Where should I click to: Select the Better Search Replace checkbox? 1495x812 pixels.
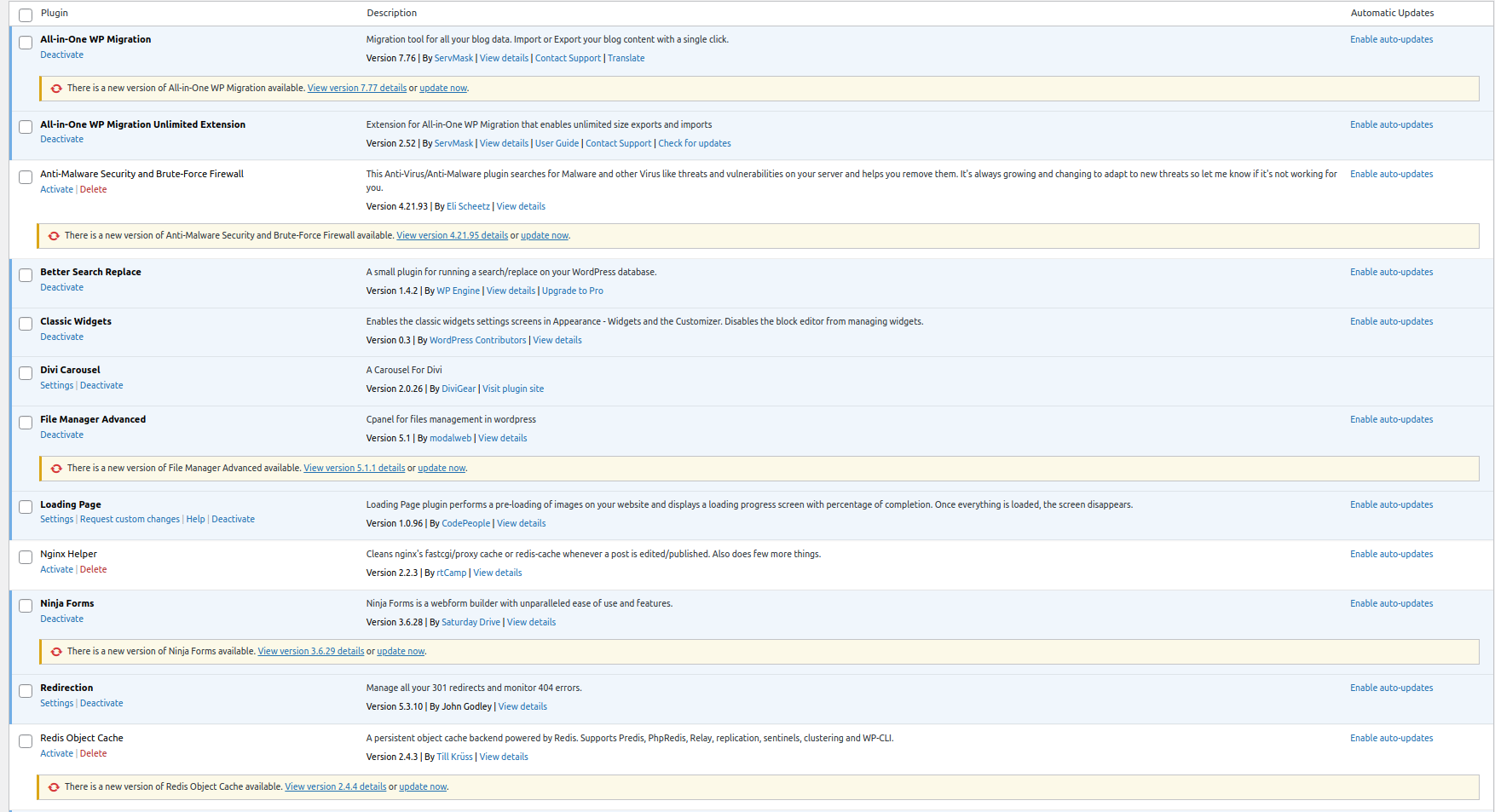26,275
